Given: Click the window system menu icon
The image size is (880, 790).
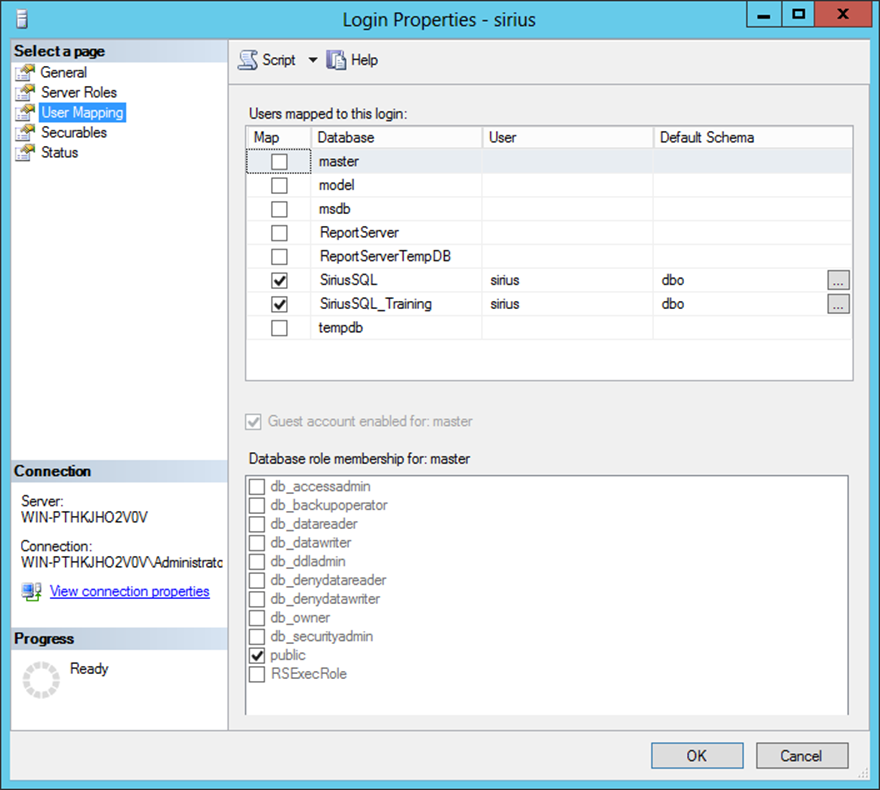Looking at the screenshot, I should tap(21, 18).
